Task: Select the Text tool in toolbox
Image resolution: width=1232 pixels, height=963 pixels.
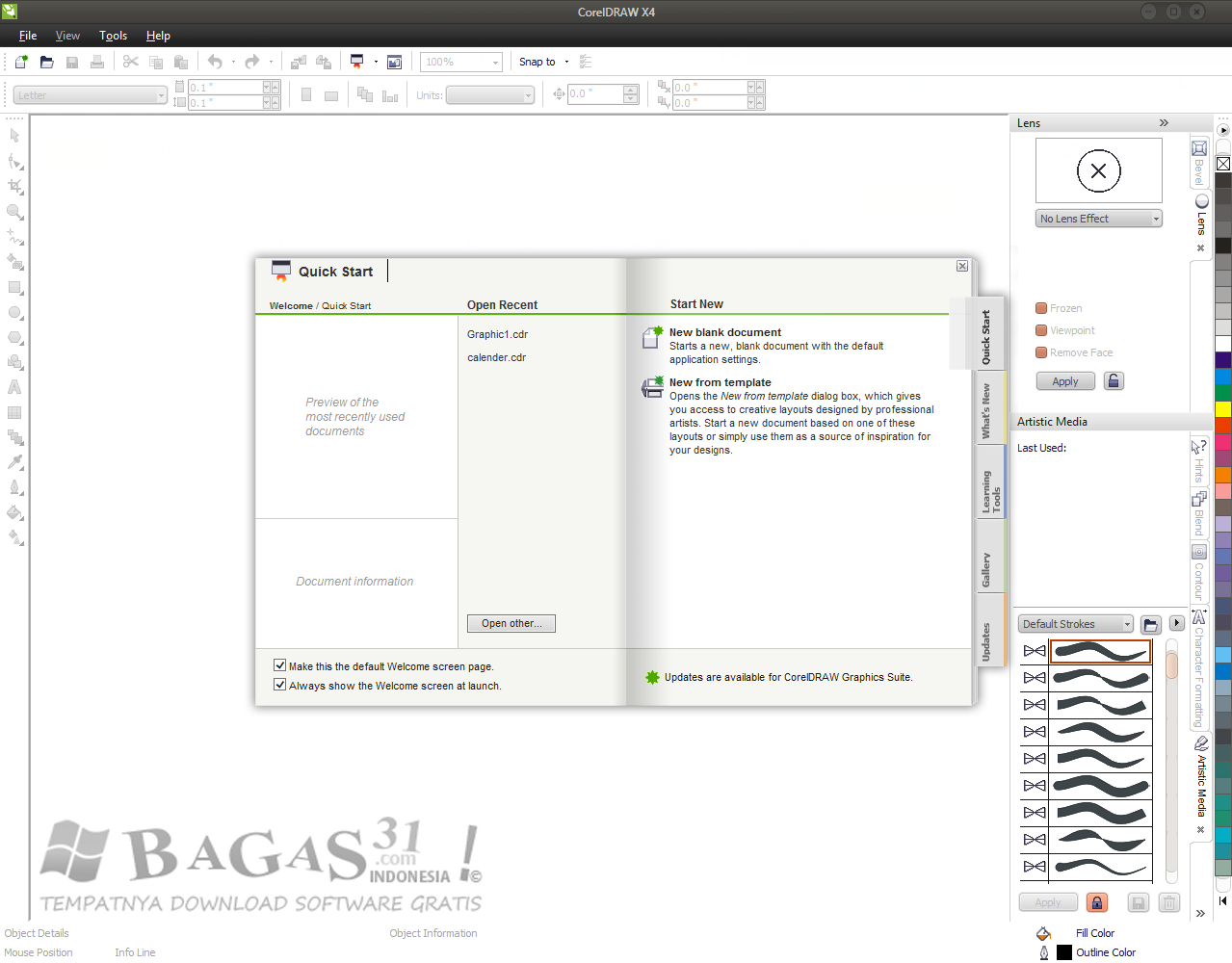Action: 14,387
